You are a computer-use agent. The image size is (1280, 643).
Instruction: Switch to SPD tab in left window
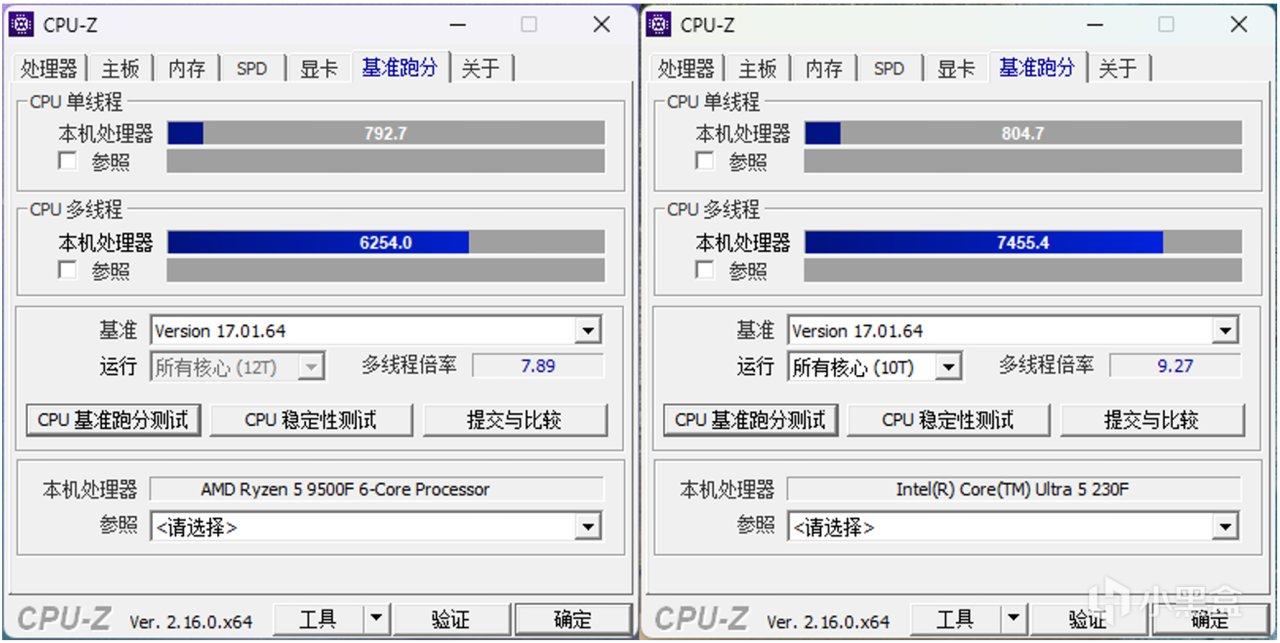pyautogui.click(x=252, y=69)
